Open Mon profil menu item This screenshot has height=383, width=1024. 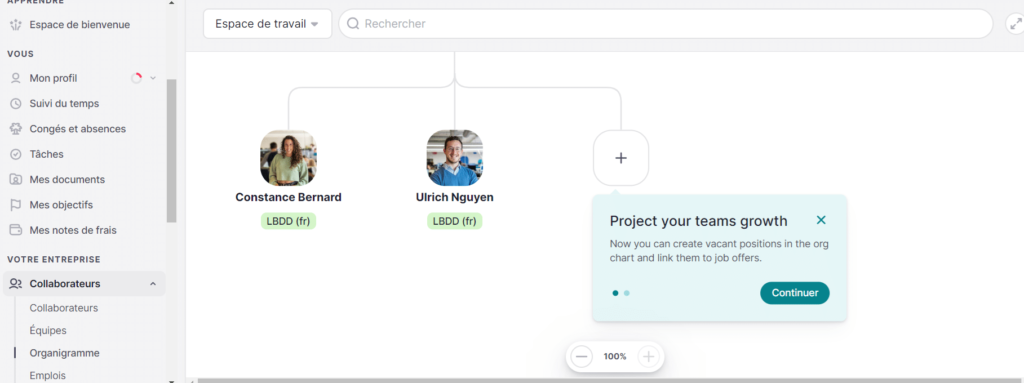click(53, 78)
